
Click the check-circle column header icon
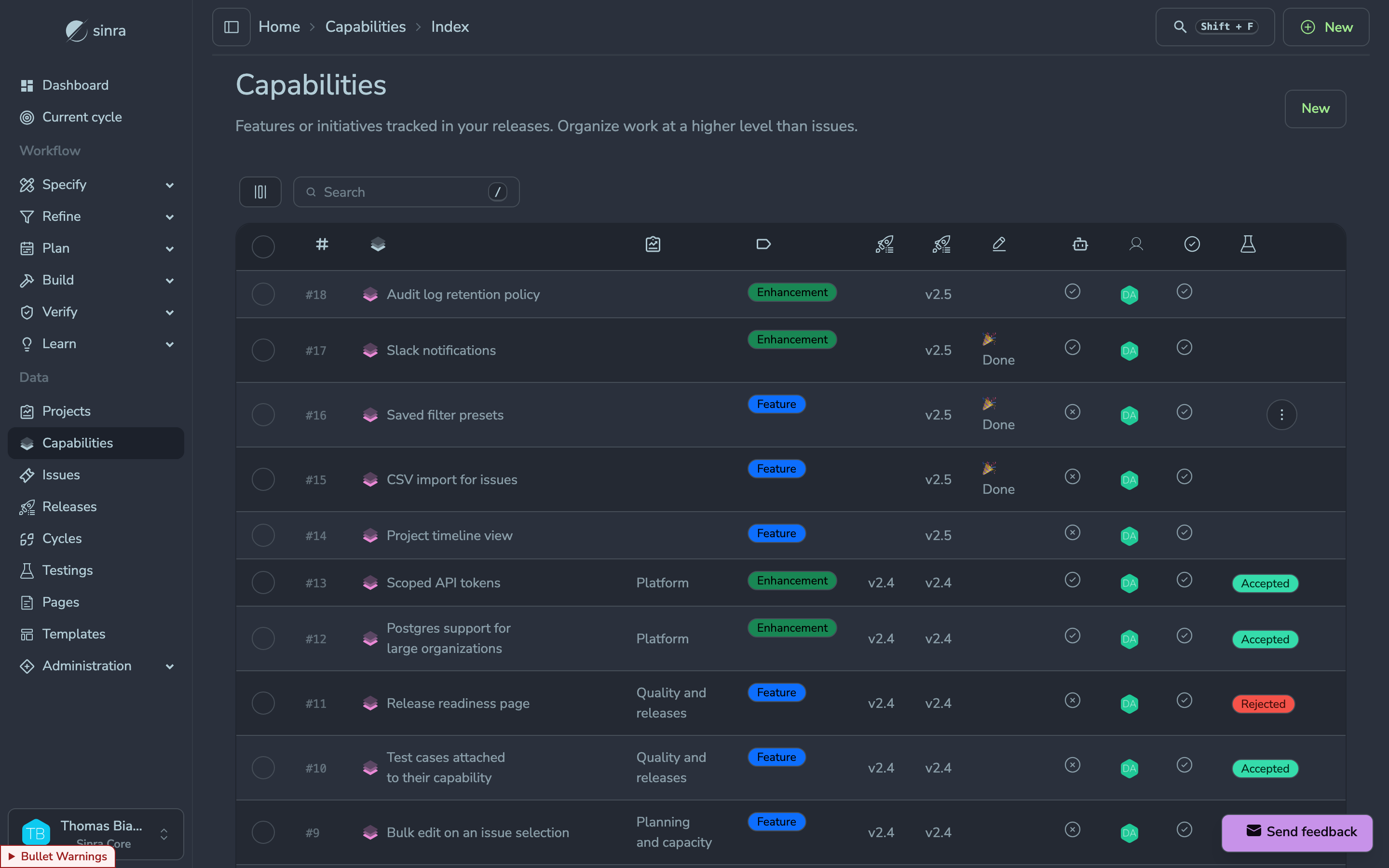click(x=1192, y=244)
